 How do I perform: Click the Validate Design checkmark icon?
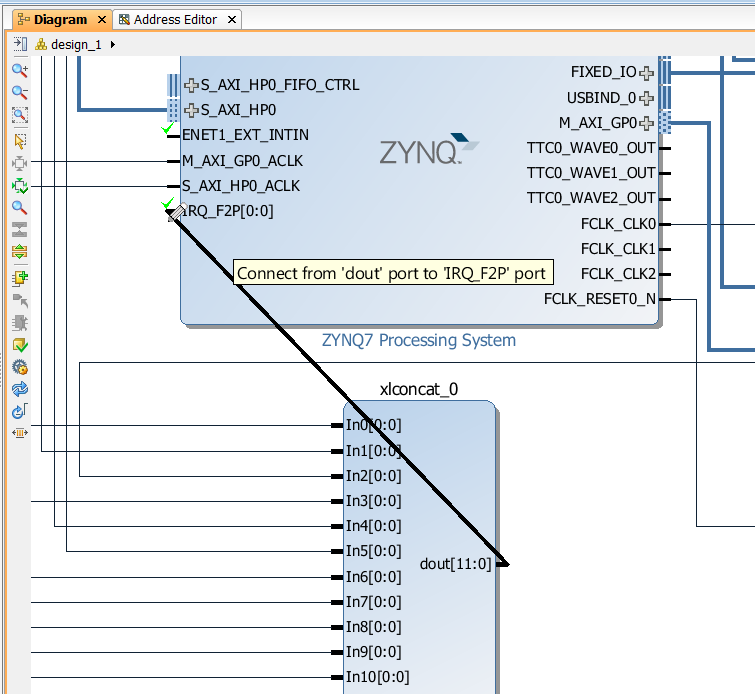coord(20,345)
